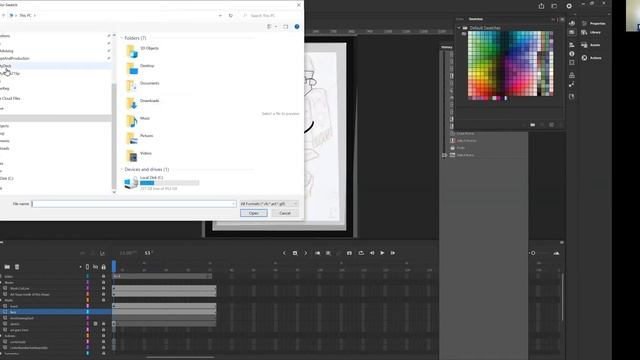Go to next keyframe arrow
This screenshot has width=640, height=360.
tap(305, 253)
